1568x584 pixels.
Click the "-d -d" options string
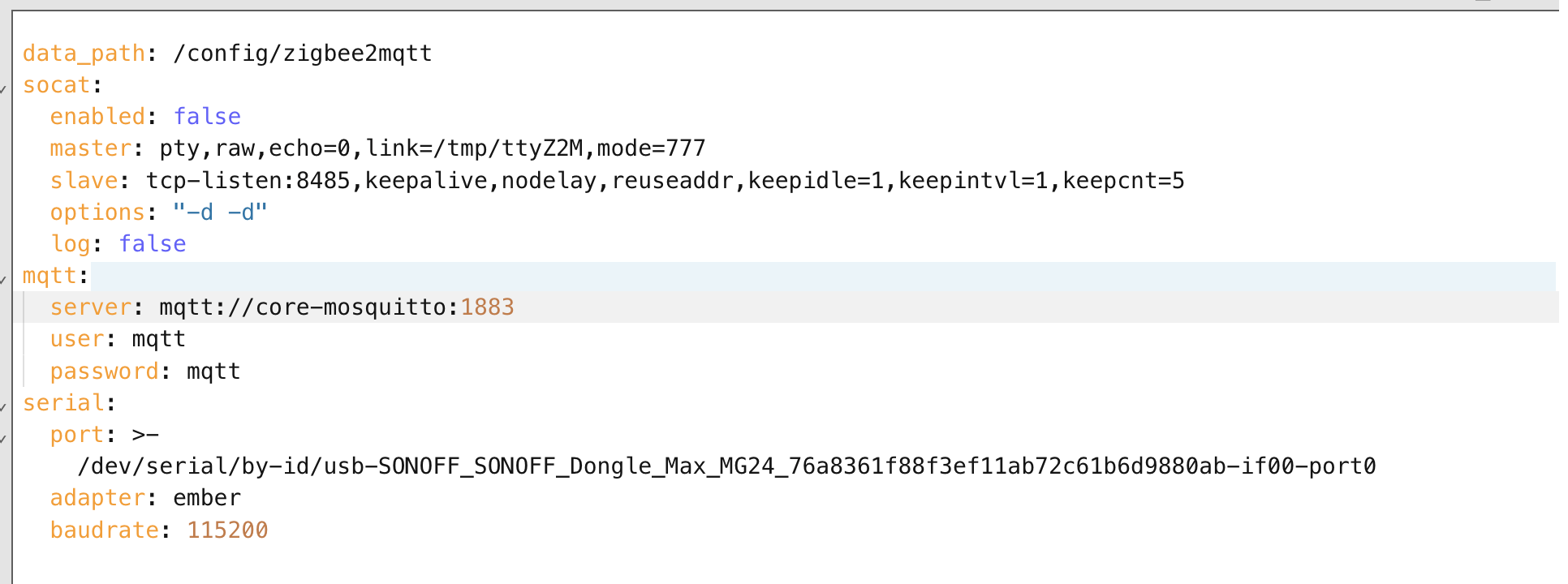tap(220, 213)
